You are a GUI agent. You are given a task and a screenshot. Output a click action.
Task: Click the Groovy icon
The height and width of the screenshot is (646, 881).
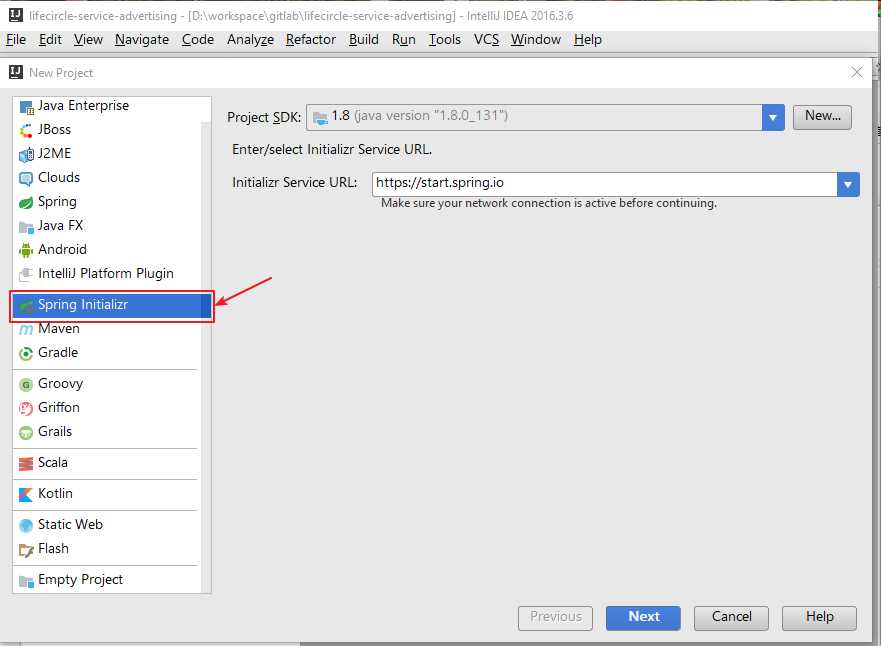(x=26, y=385)
